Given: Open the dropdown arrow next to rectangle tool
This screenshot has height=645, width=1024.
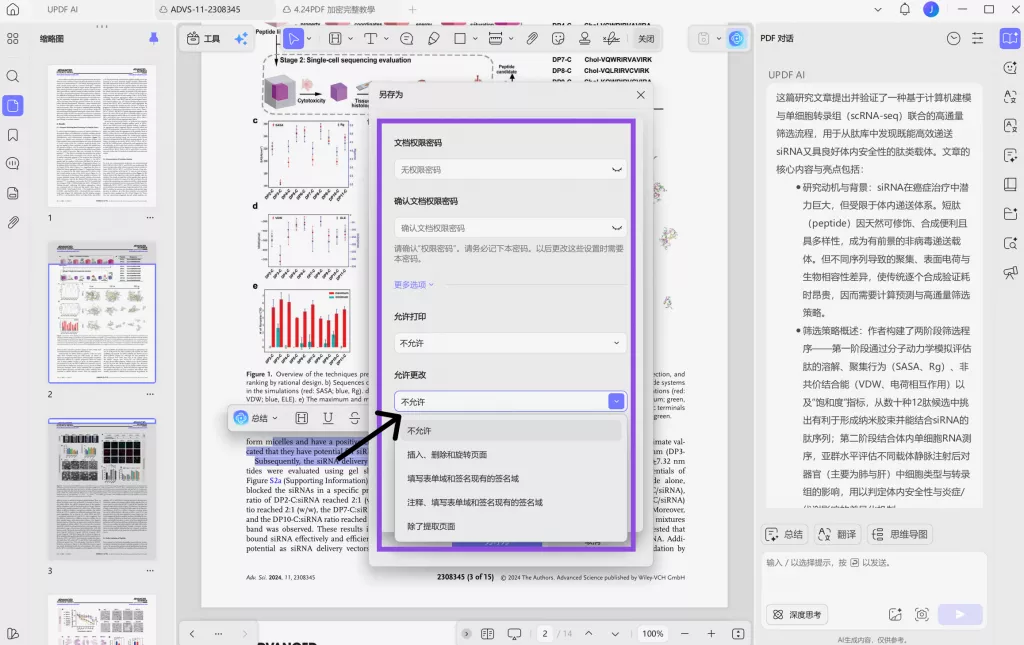Looking at the screenshot, I should pyautogui.click(x=475, y=39).
